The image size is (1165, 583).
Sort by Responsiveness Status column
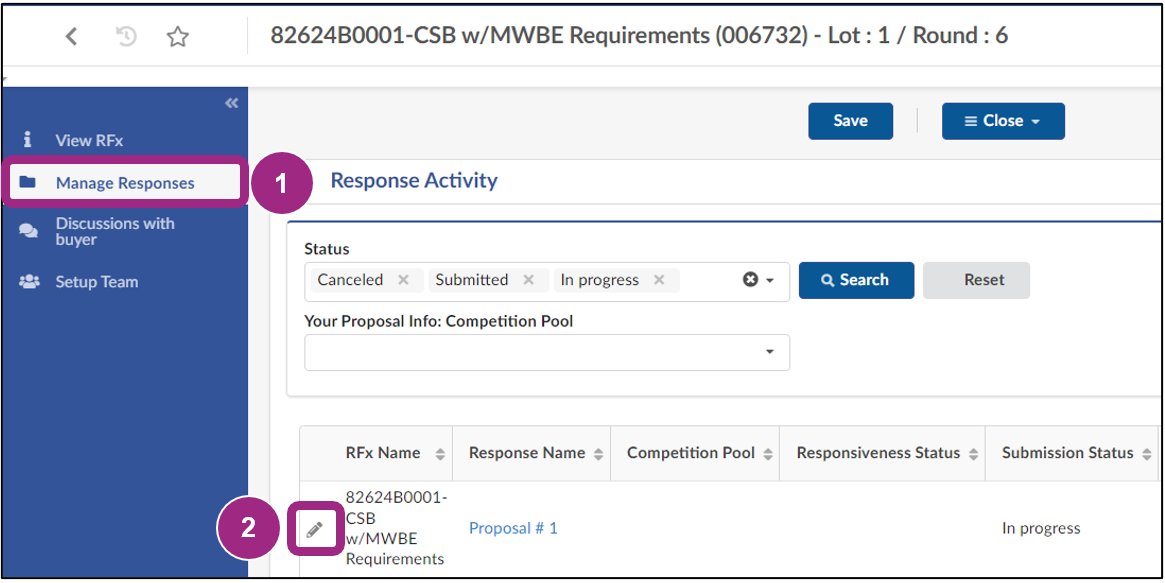pos(973,454)
